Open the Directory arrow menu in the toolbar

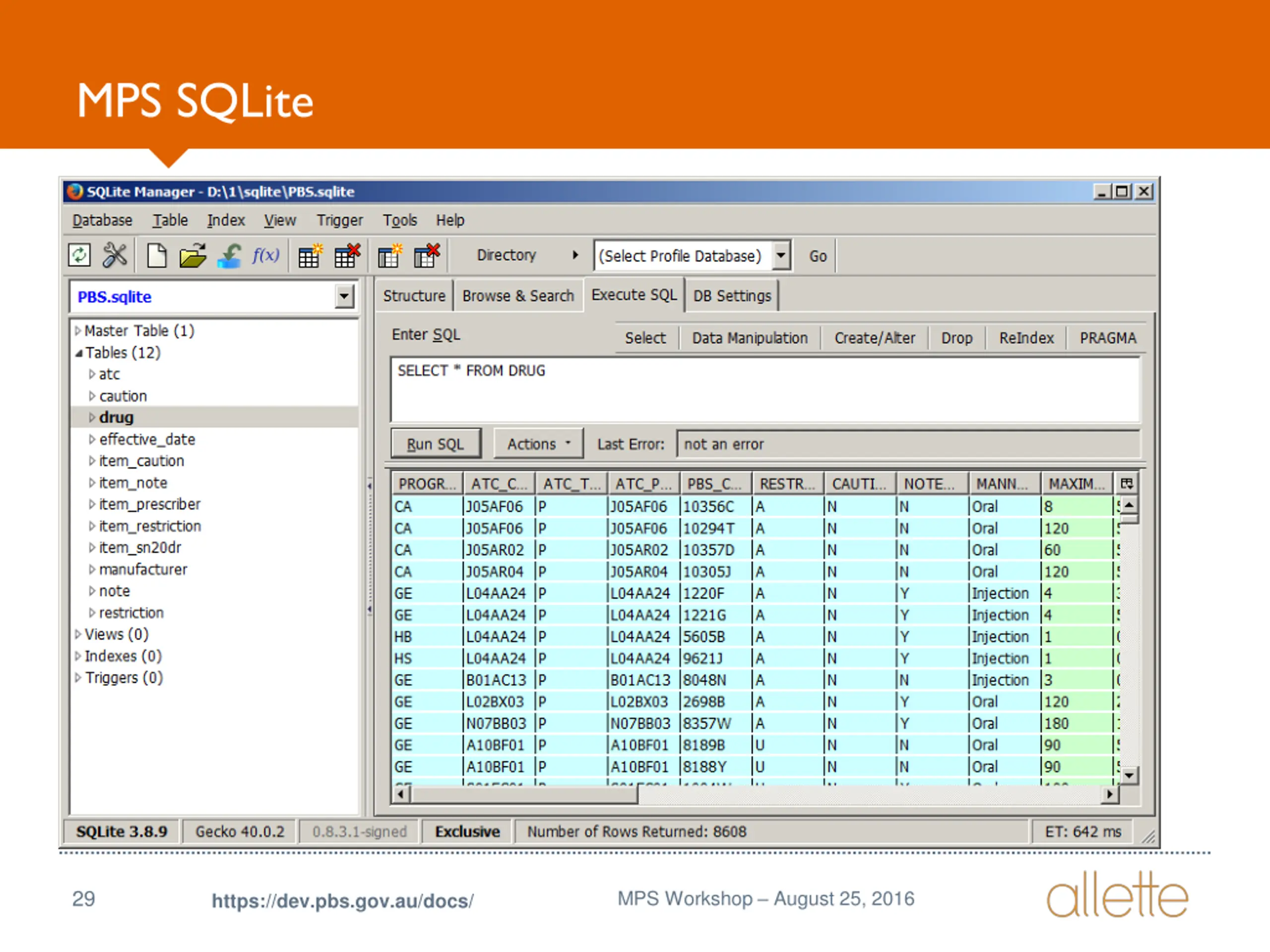(x=575, y=255)
